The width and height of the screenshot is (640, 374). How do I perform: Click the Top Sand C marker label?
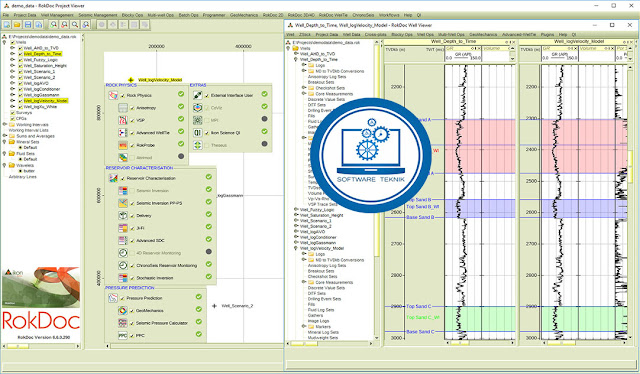tap(419, 306)
